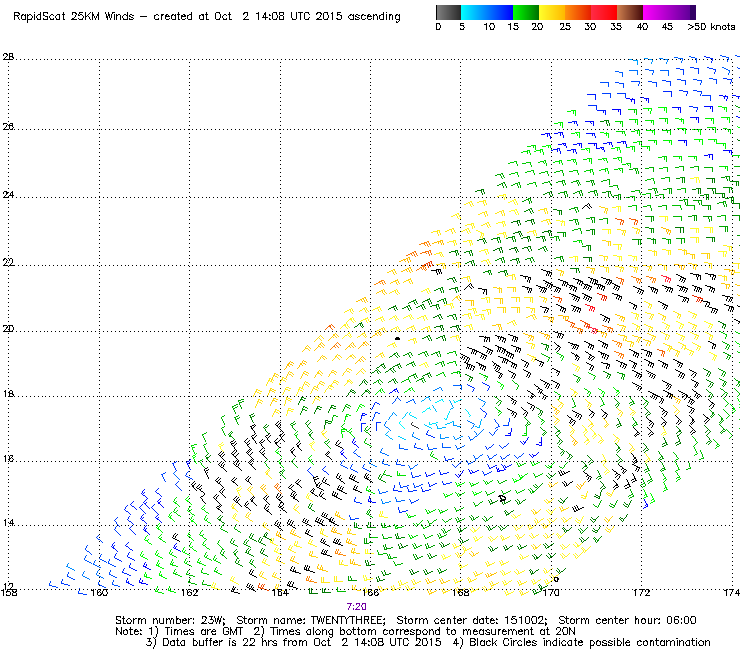Click the longitude axis label '162'
Screen dimensions: 740x650
click(189, 592)
